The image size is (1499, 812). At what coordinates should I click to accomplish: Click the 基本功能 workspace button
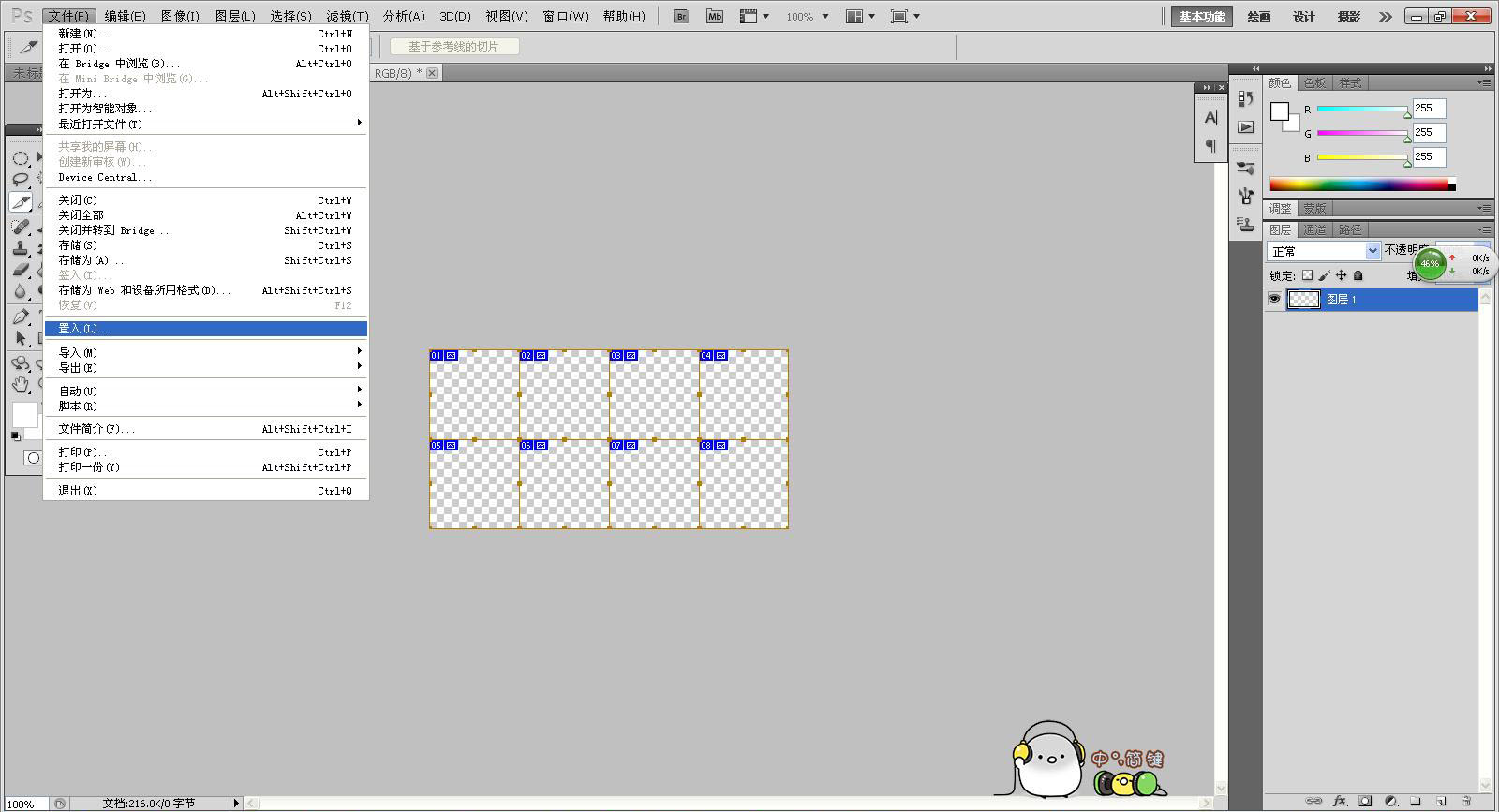point(1202,16)
